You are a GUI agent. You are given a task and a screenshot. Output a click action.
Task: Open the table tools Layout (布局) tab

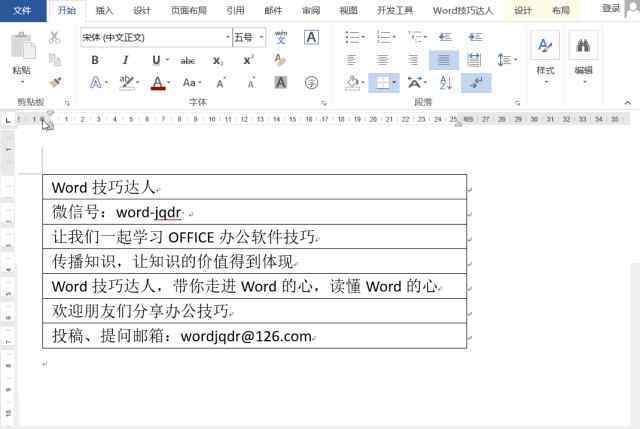561,11
